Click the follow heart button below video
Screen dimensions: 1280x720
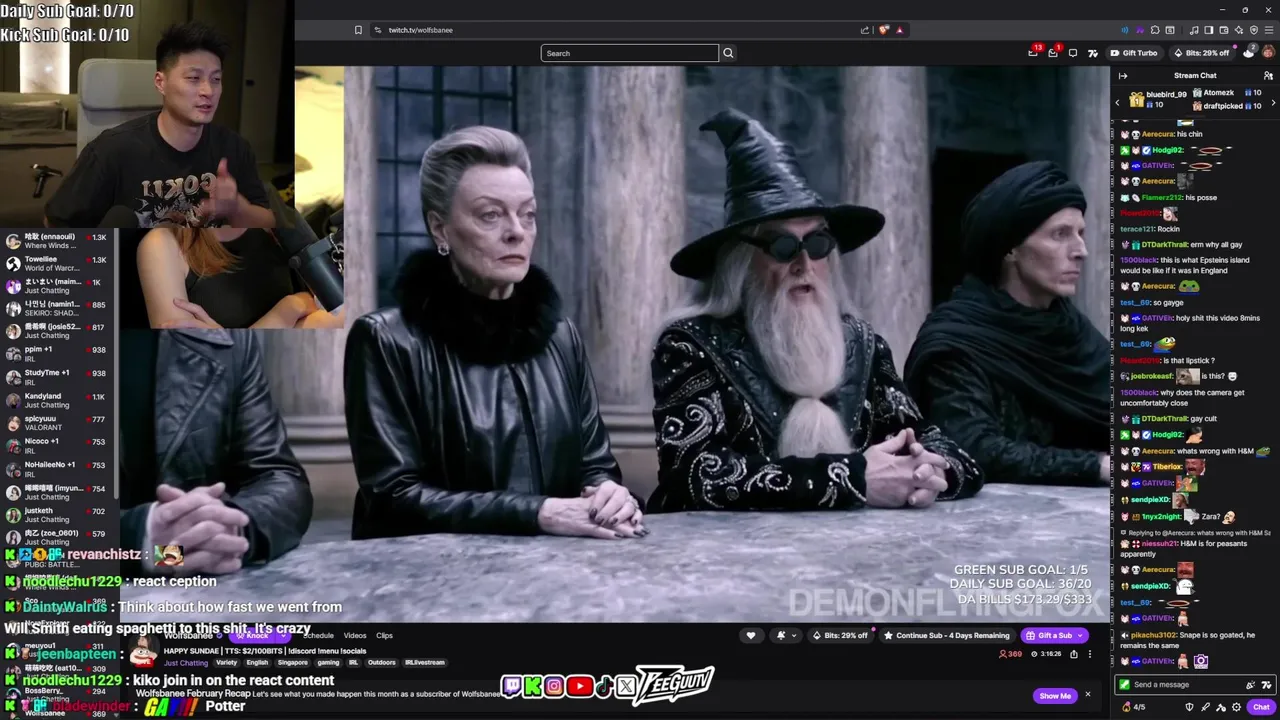point(751,635)
